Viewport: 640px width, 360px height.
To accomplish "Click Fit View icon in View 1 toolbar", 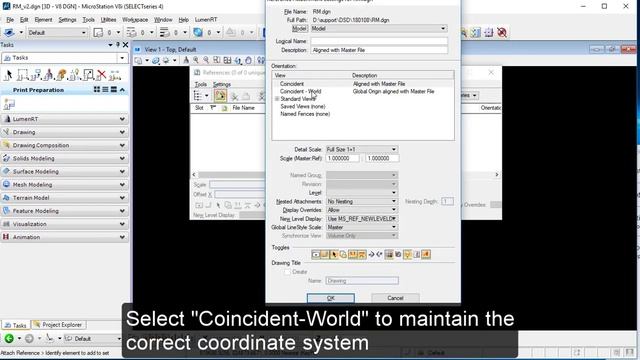I will click(227, 60).
